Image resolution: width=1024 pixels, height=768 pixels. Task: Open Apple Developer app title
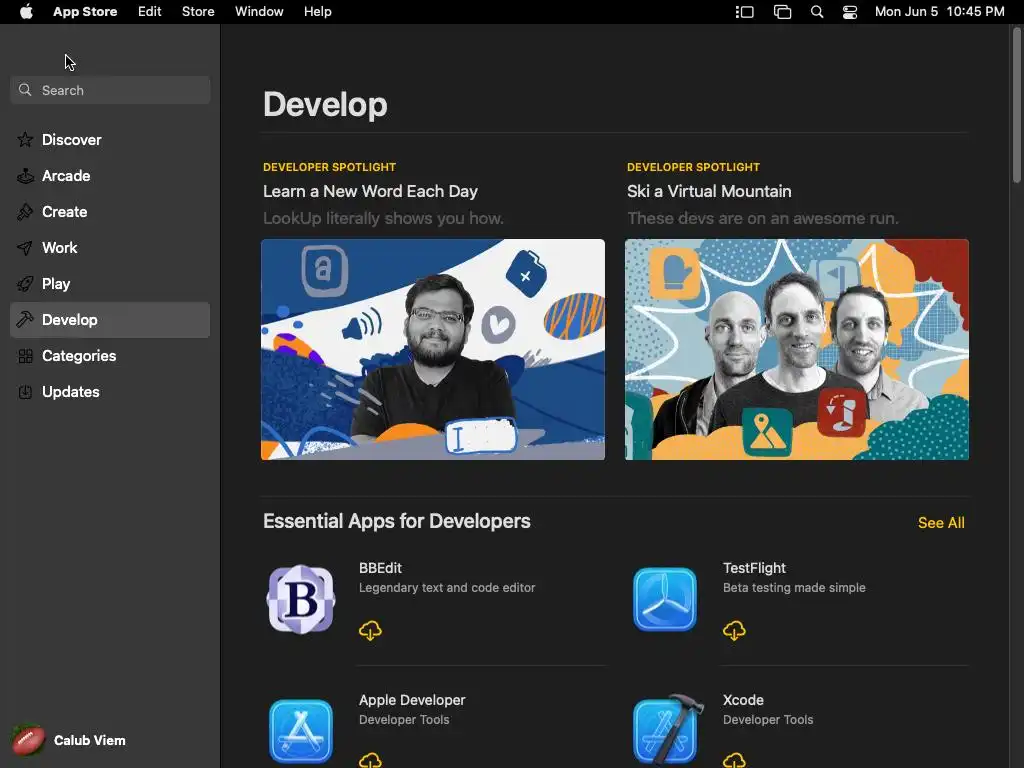(412, 699)
